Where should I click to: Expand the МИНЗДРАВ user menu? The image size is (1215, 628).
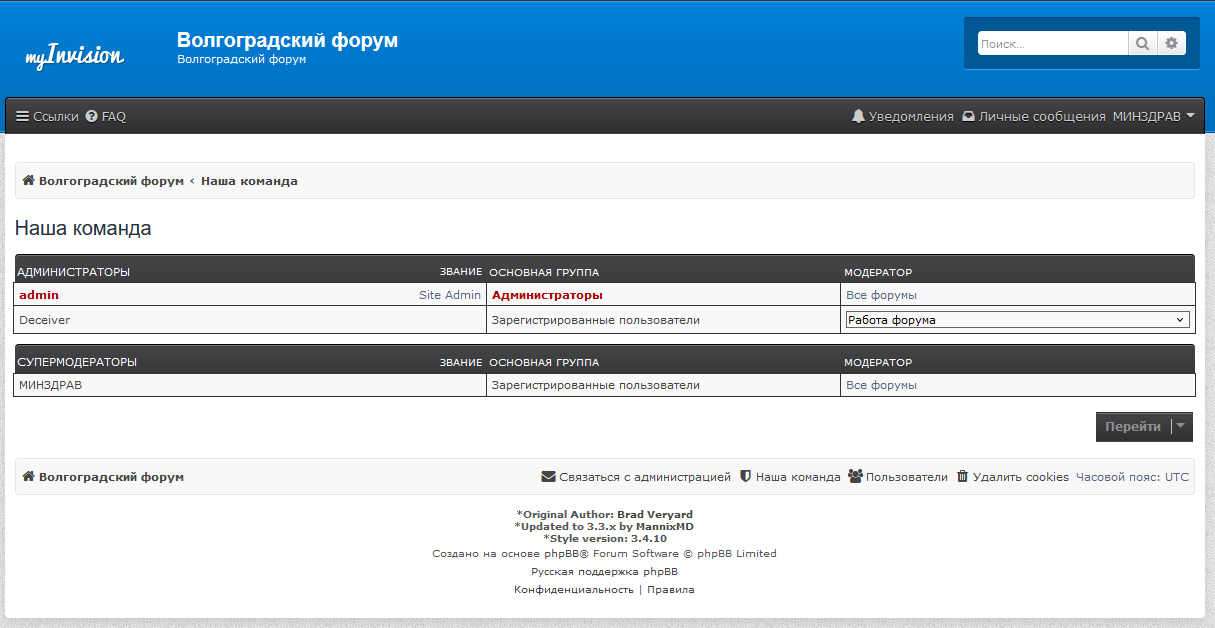(1153, 116)
